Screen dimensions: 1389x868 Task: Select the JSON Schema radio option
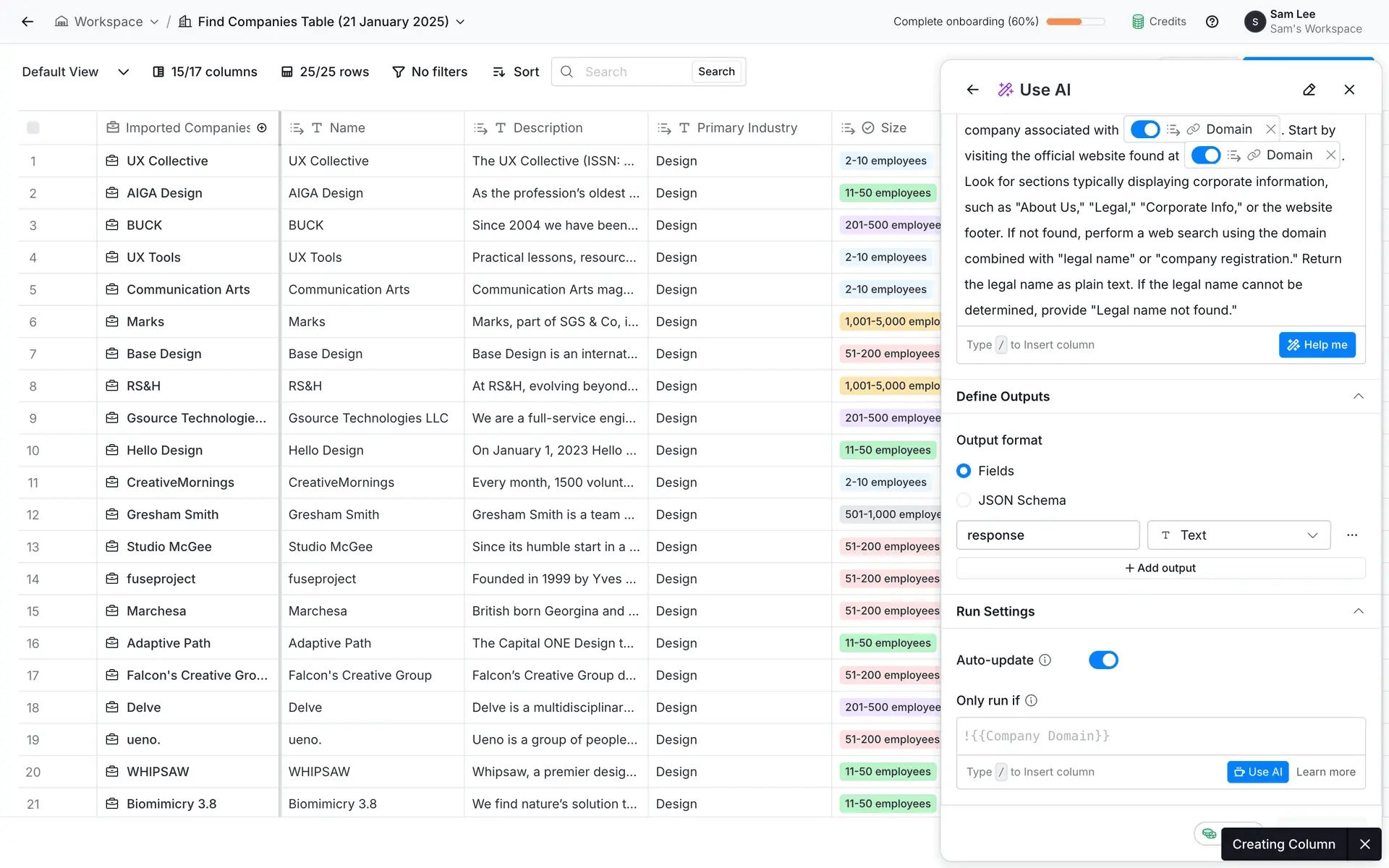pyautogui.click(x=964, y=501)
